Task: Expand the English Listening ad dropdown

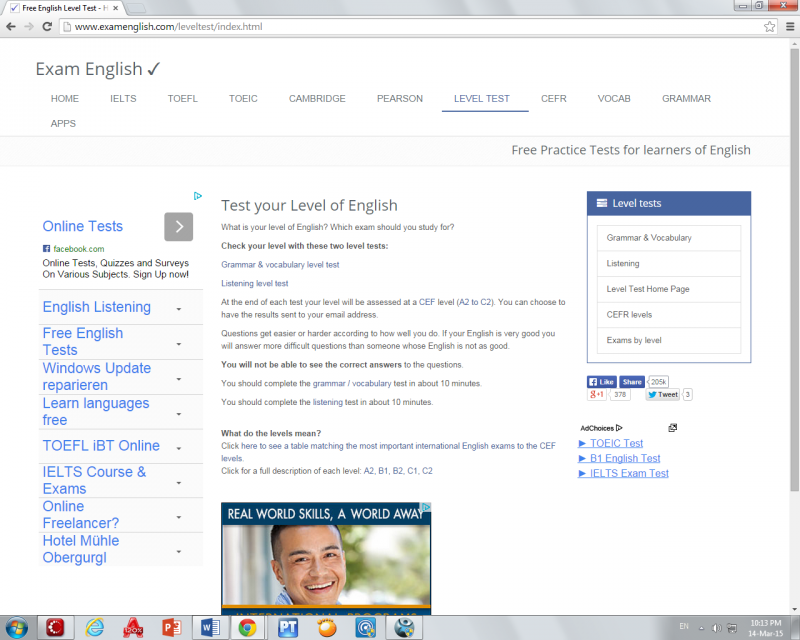Action: point(179,309)
